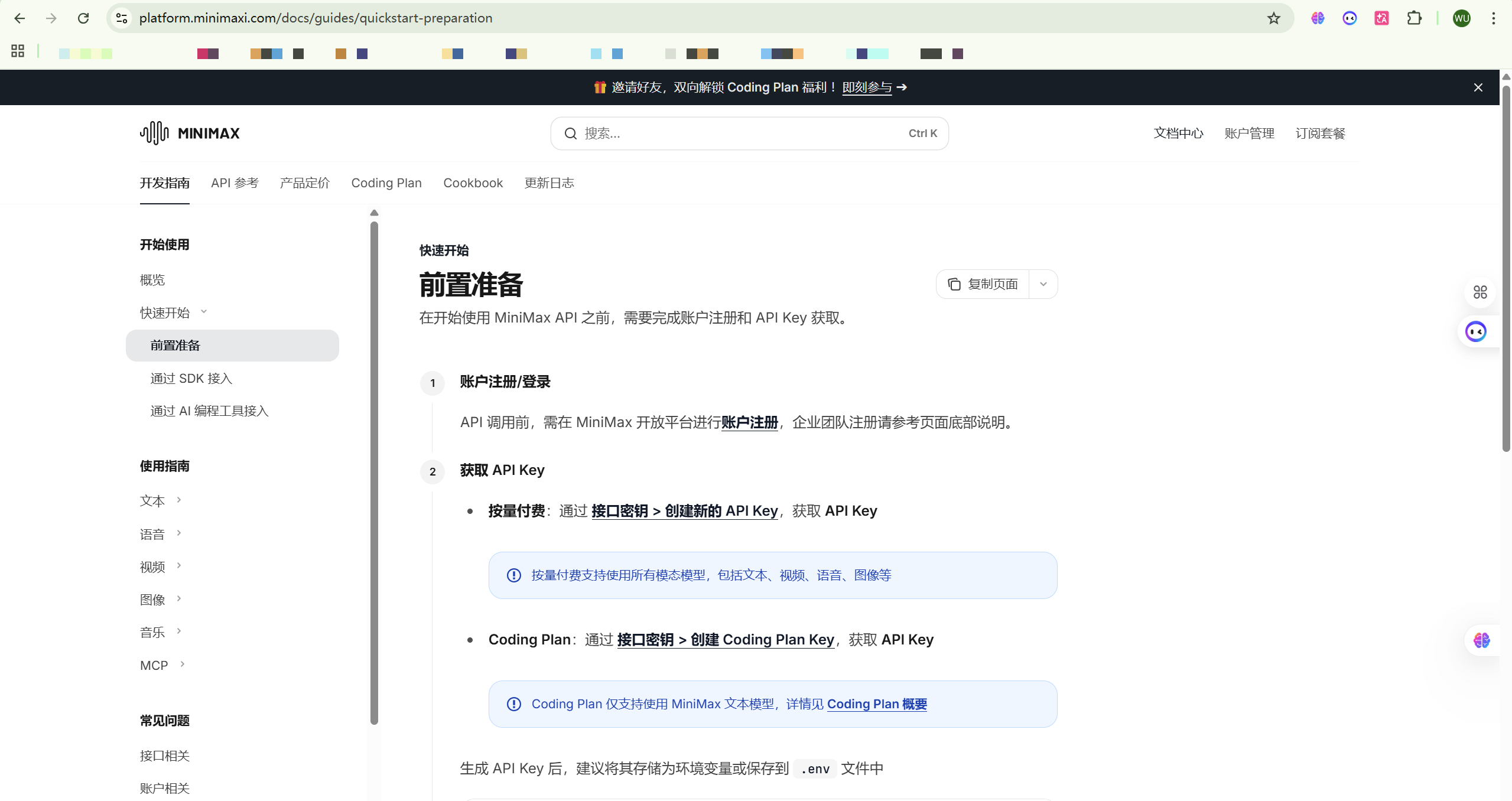This screenshot has height=801, width=1512.
Task: Expand the 图像 sidebar group
Action: [x=179, y=598]
